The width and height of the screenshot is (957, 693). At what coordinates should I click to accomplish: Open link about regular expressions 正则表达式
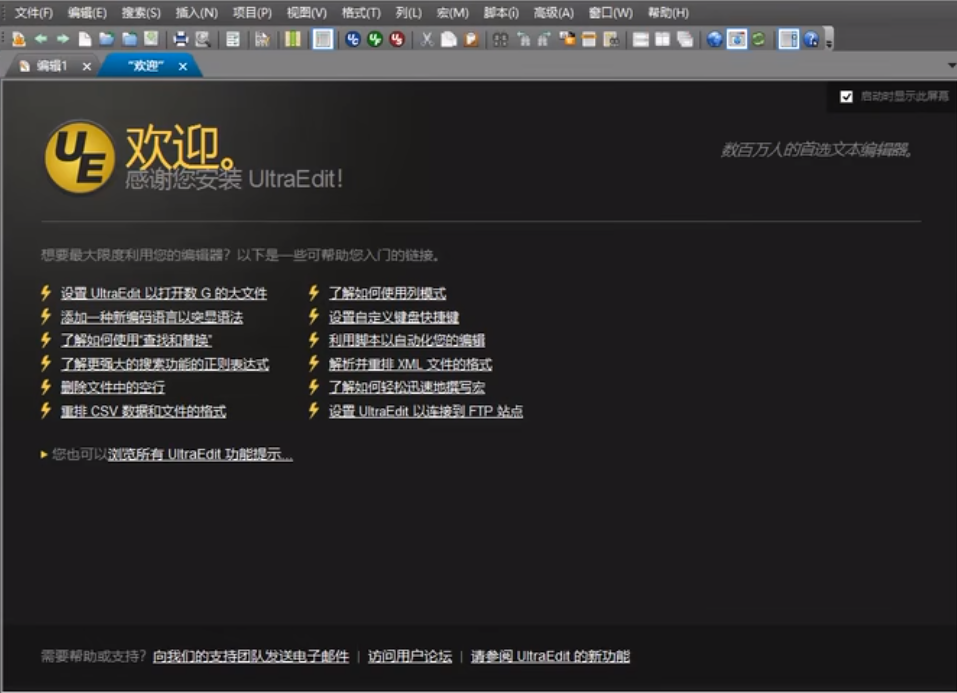[165, 364]
